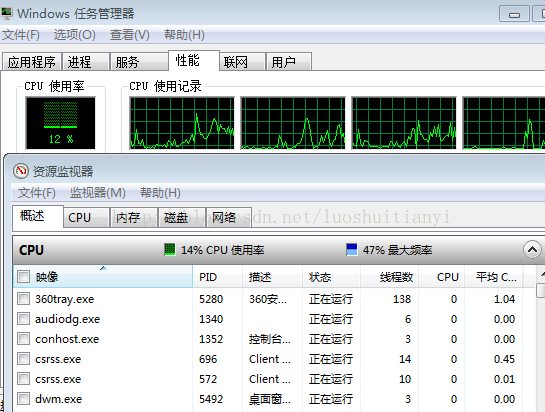Screen dimensions: 545x412
Task: Switch to Task Manager 进程 tab
Action: click(x=86, y=62)
